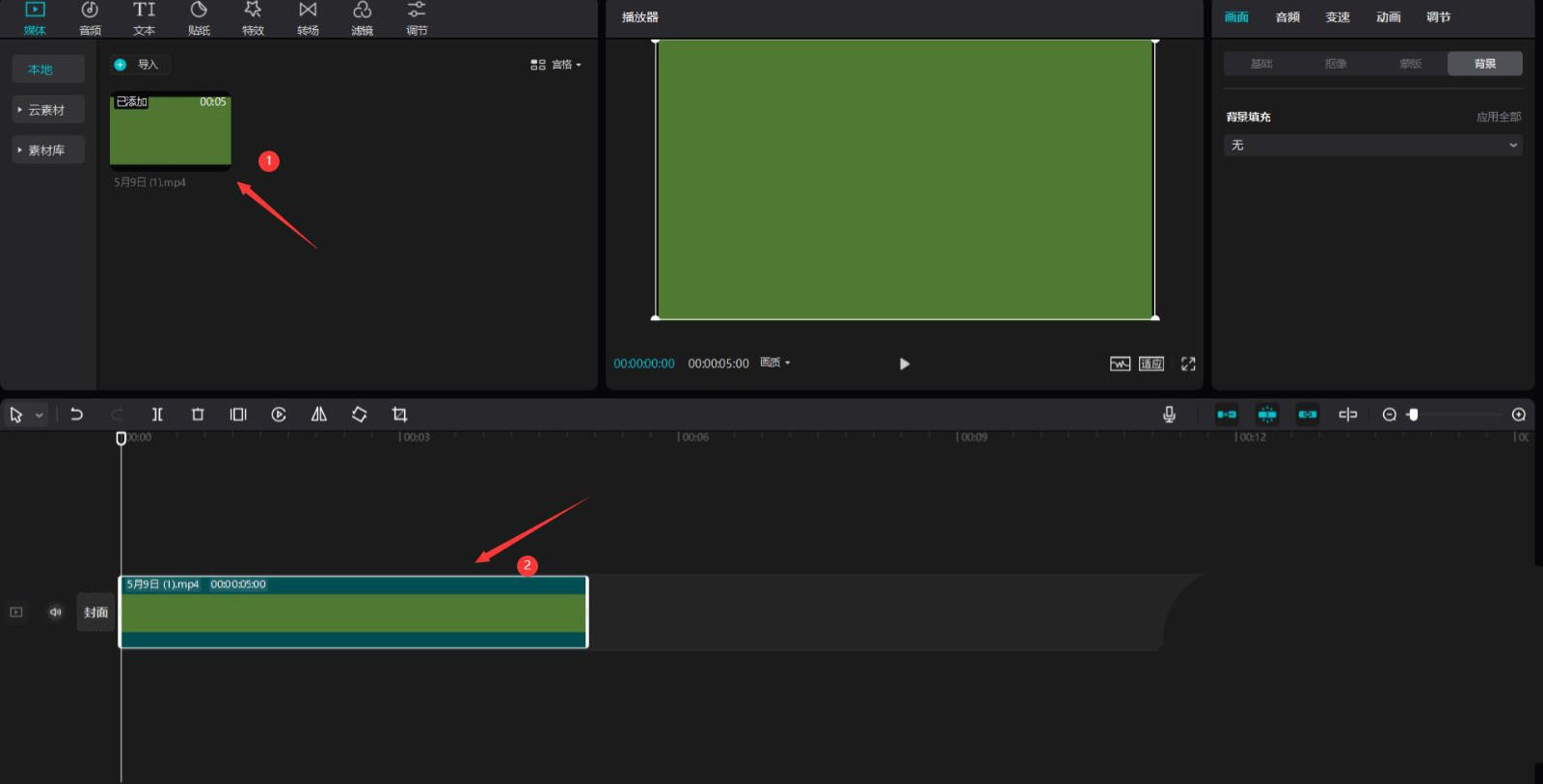Expand the 云素材 section
The width and height of the screenshot is (1543, 784).
(46, 110)
